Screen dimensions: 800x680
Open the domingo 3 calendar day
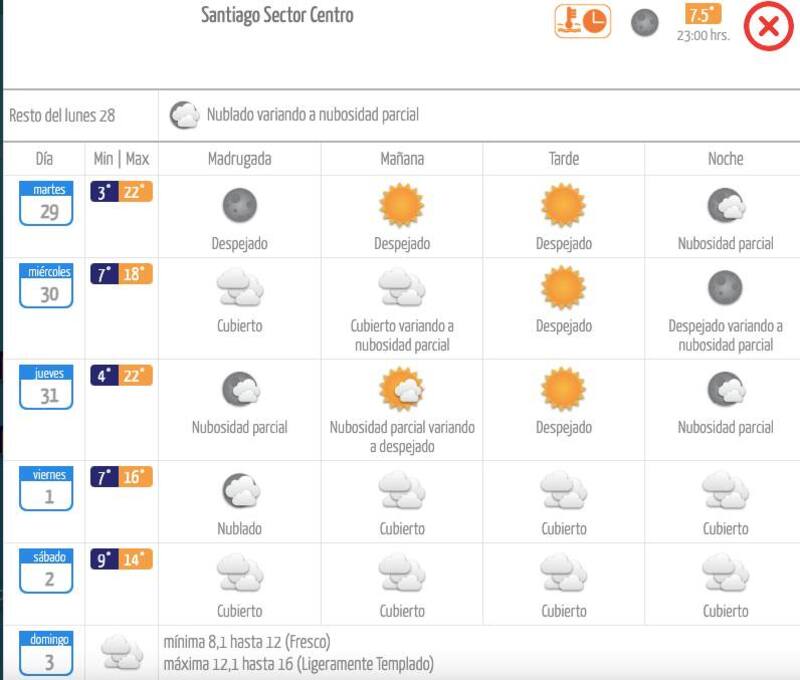pyautogui.click(x=47, y=653)
